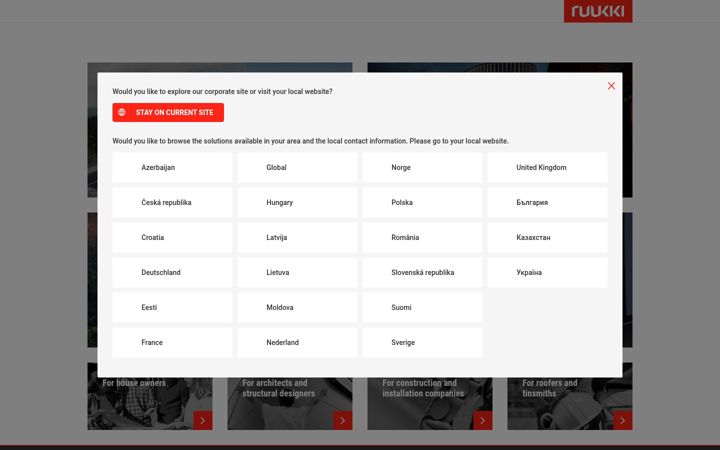The height and width of the screenshot is (450, 720).
Task: Select Казахстан local website
Action: 547,237
